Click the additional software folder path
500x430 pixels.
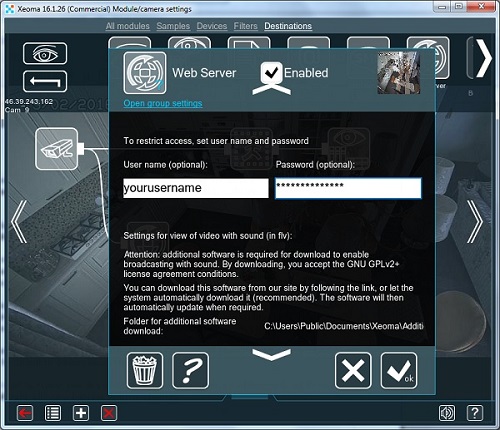344,326
